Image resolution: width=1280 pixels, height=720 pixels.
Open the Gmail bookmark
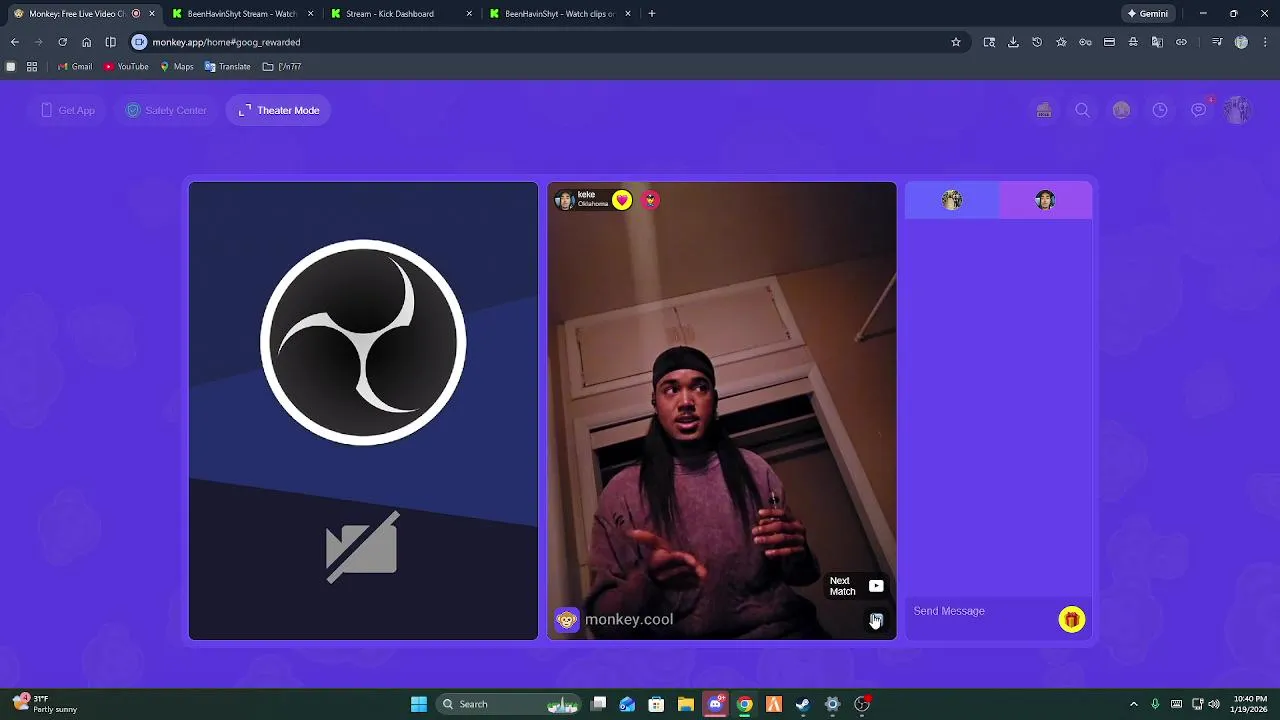click(75, 67)
